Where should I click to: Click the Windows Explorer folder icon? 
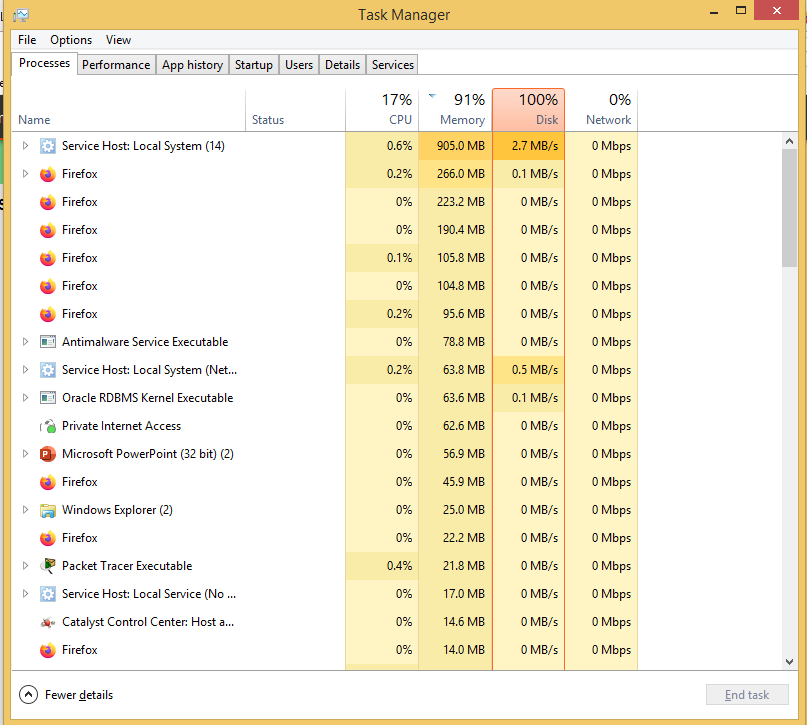[x=48, y=510]
